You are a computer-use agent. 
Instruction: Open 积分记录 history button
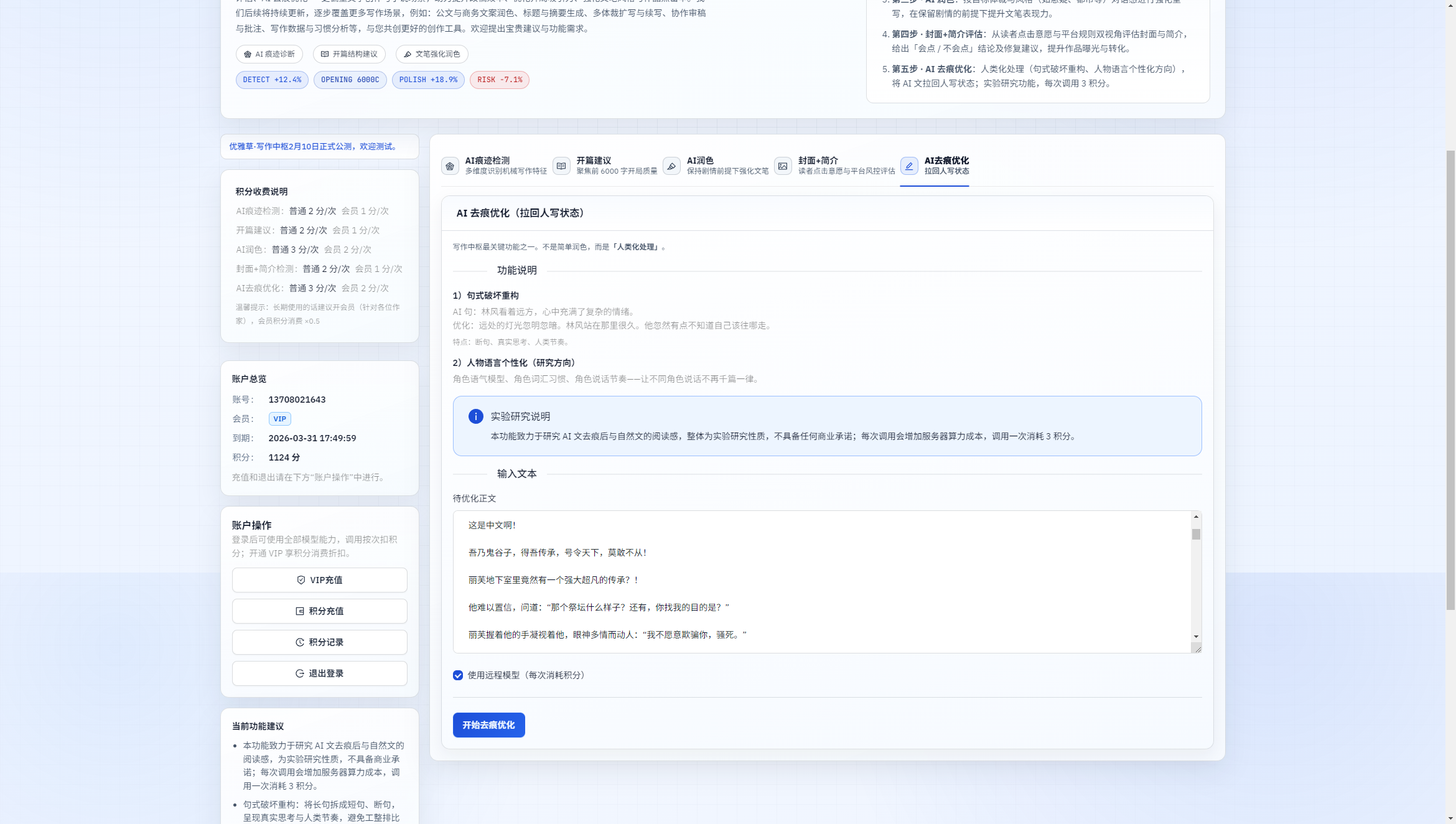[x=320, y=642]
